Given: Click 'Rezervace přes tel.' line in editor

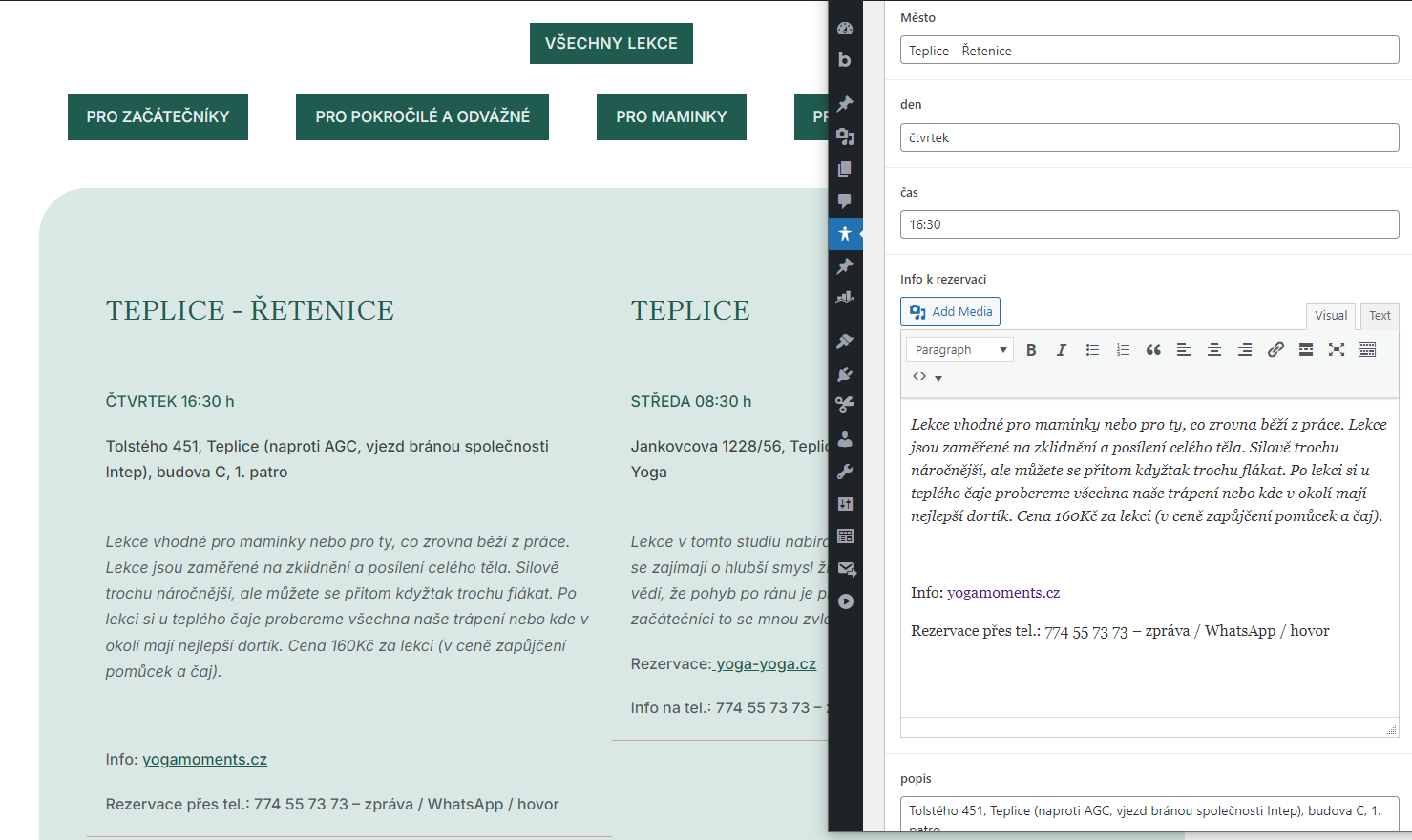Looking at the screenshot, I should tap(1120, 631).
